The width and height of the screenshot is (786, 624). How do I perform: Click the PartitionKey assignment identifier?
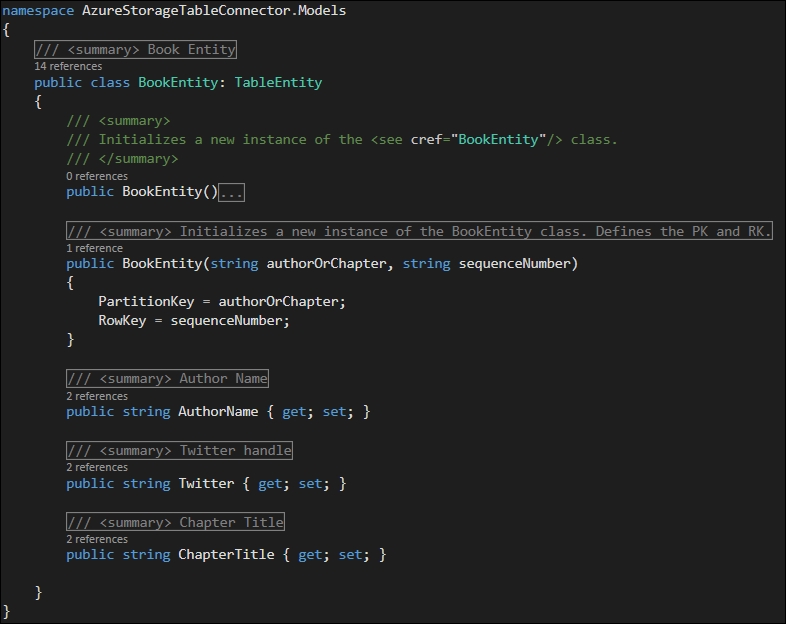(146, 302)
